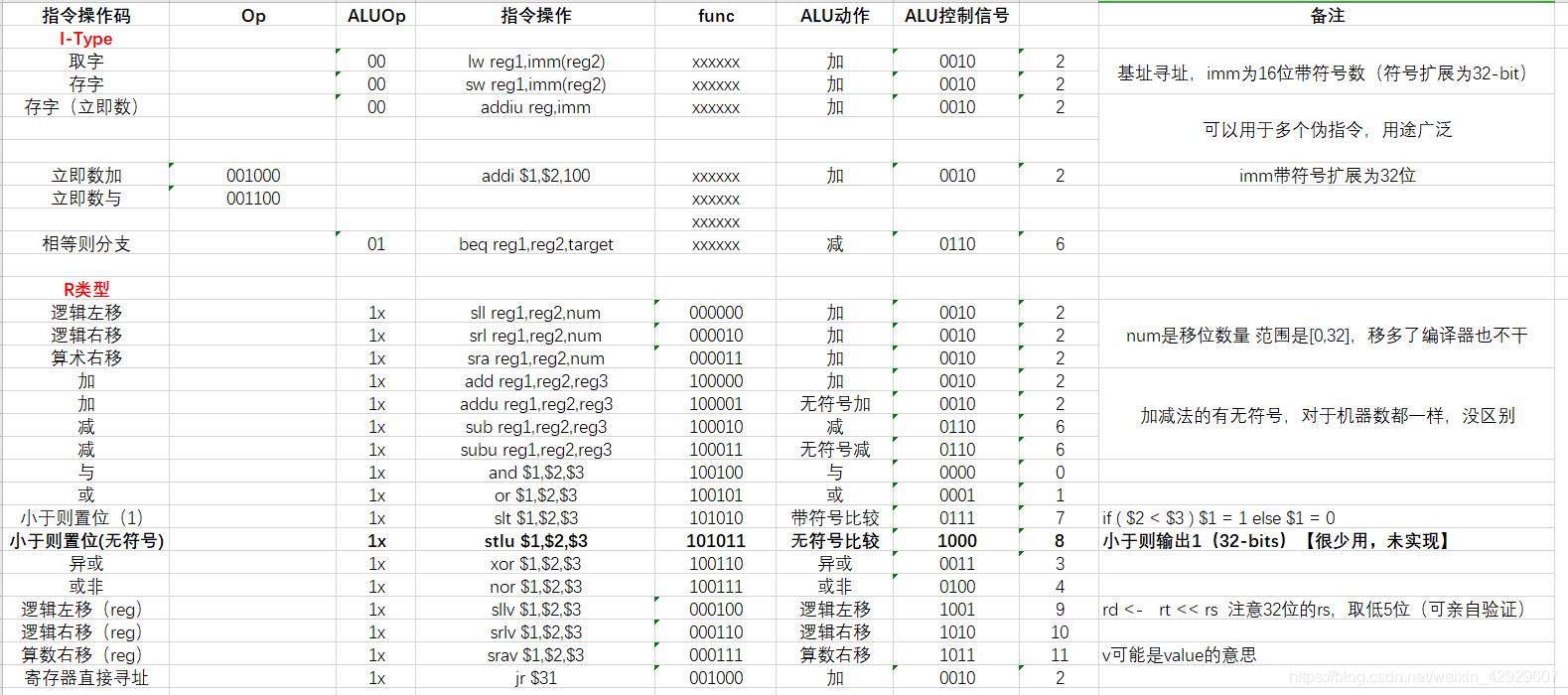Screen dimensions: 1568x695
Task: Select the 指令操作码 header cell
Action: point(86,16)
